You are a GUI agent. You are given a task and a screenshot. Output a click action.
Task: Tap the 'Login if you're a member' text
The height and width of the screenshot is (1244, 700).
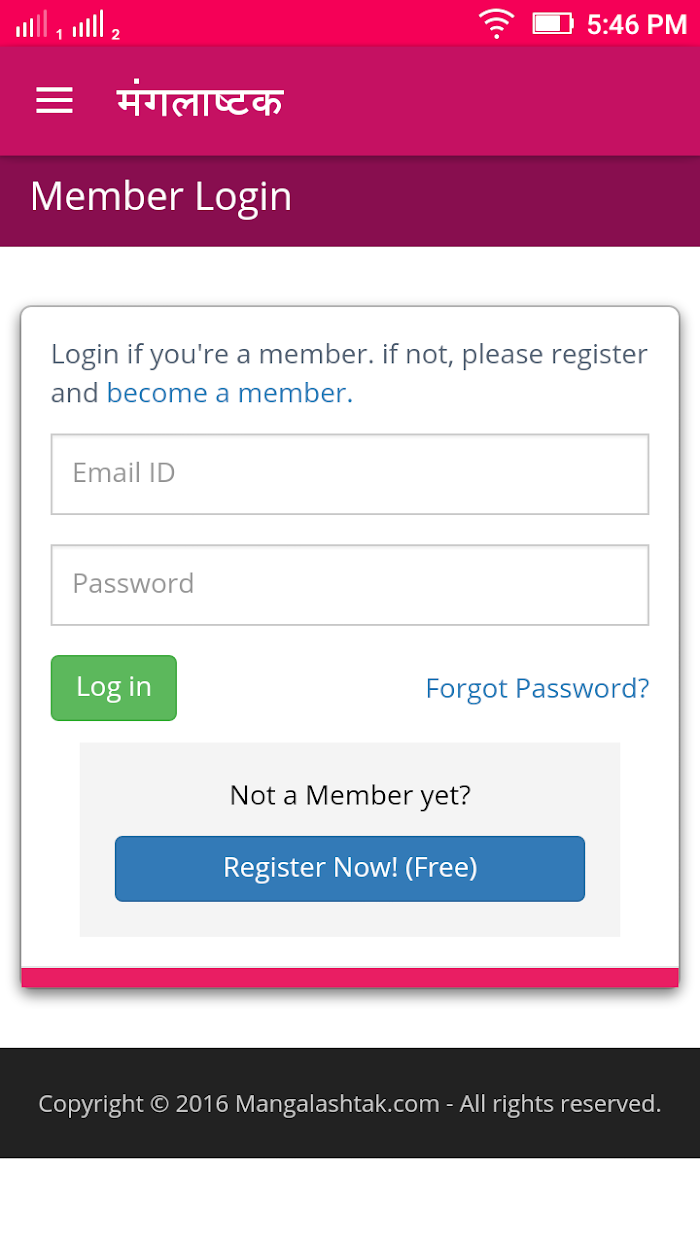point(213,354)
